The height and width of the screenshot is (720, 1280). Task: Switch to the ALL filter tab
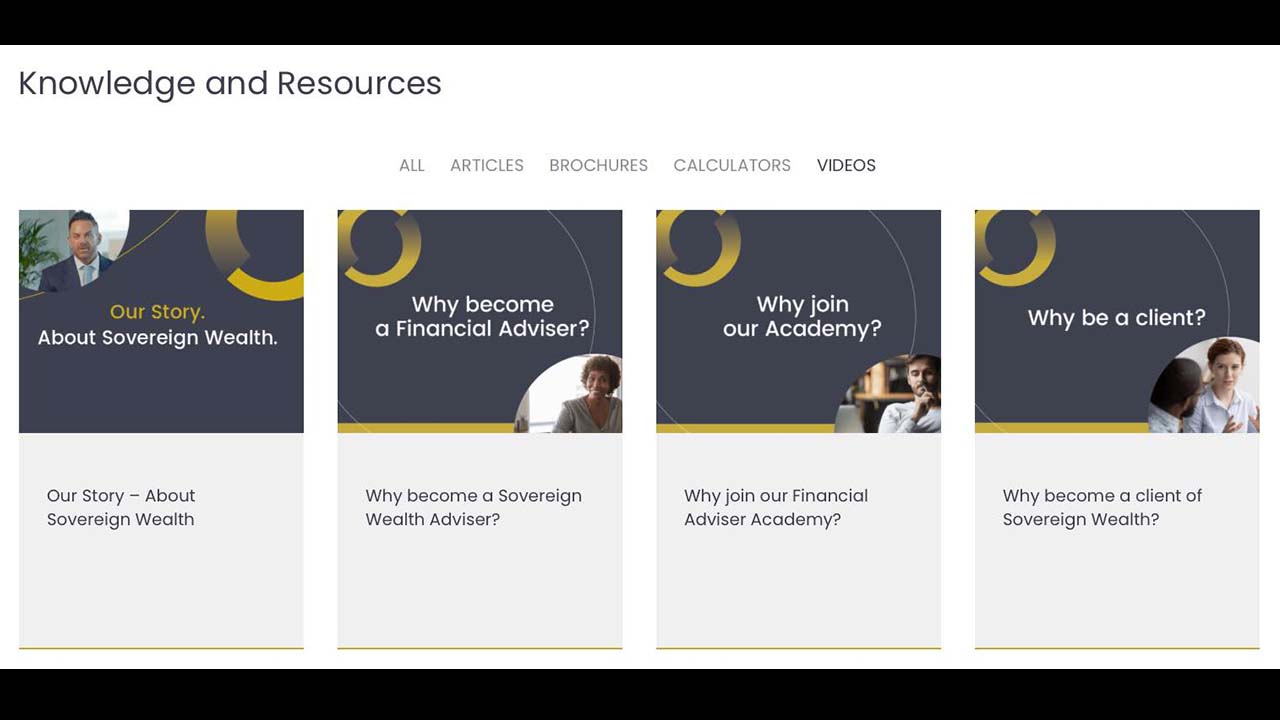point(411,166)
